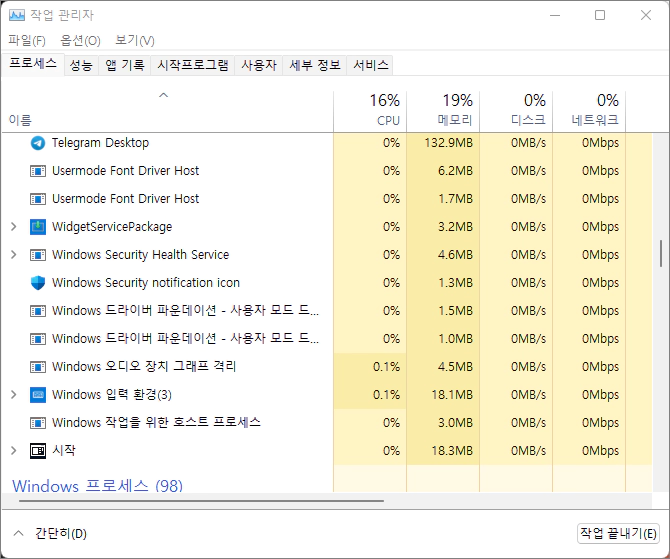Select the 시작 process name
Viewport: 670px width, 559px height.
point(64,450)
